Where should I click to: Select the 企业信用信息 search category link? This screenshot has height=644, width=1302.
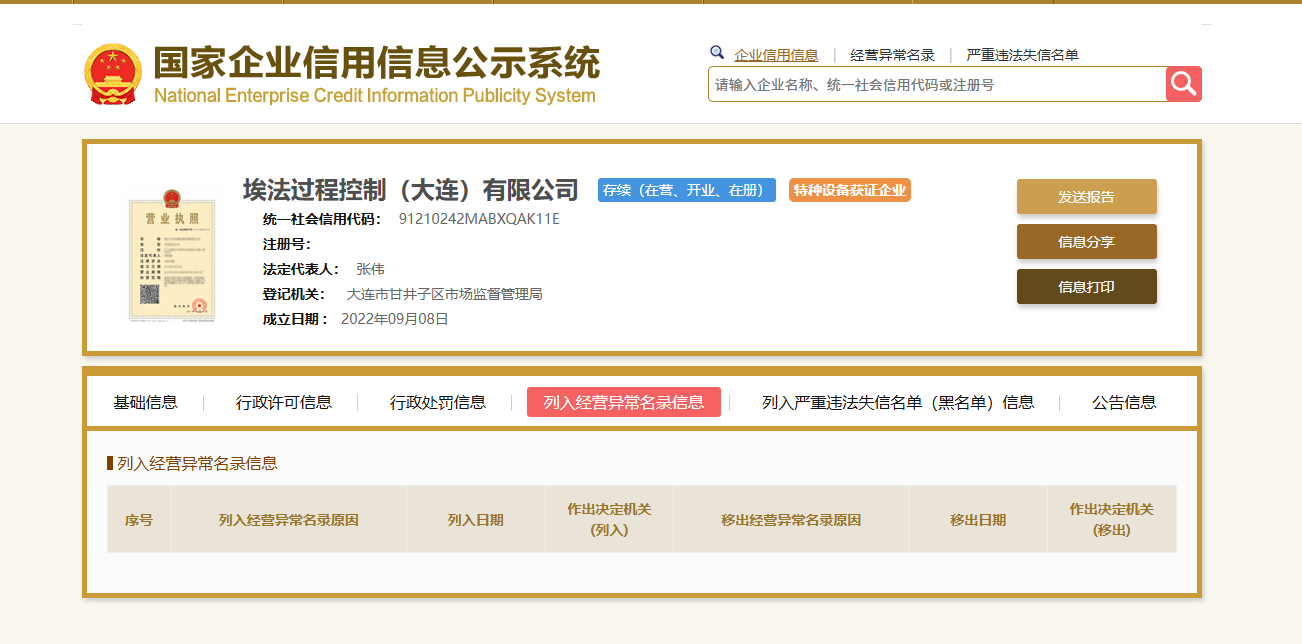pyautogui.click(x=776, y=55)
